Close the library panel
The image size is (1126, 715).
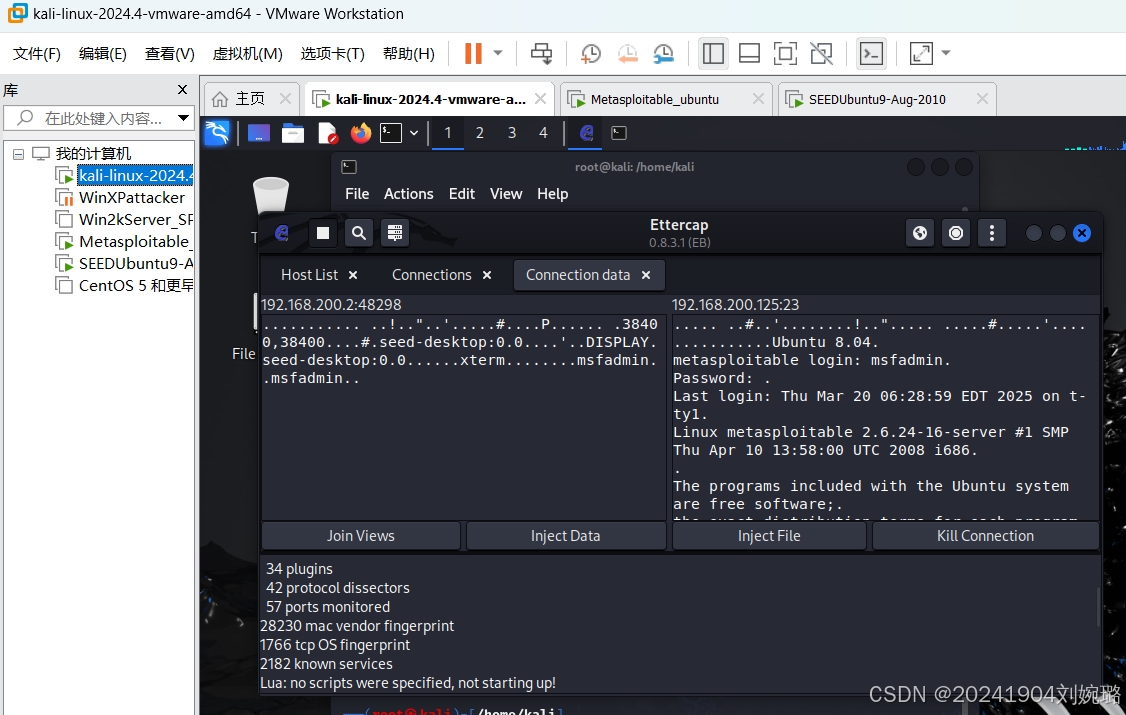coord(182,90)
